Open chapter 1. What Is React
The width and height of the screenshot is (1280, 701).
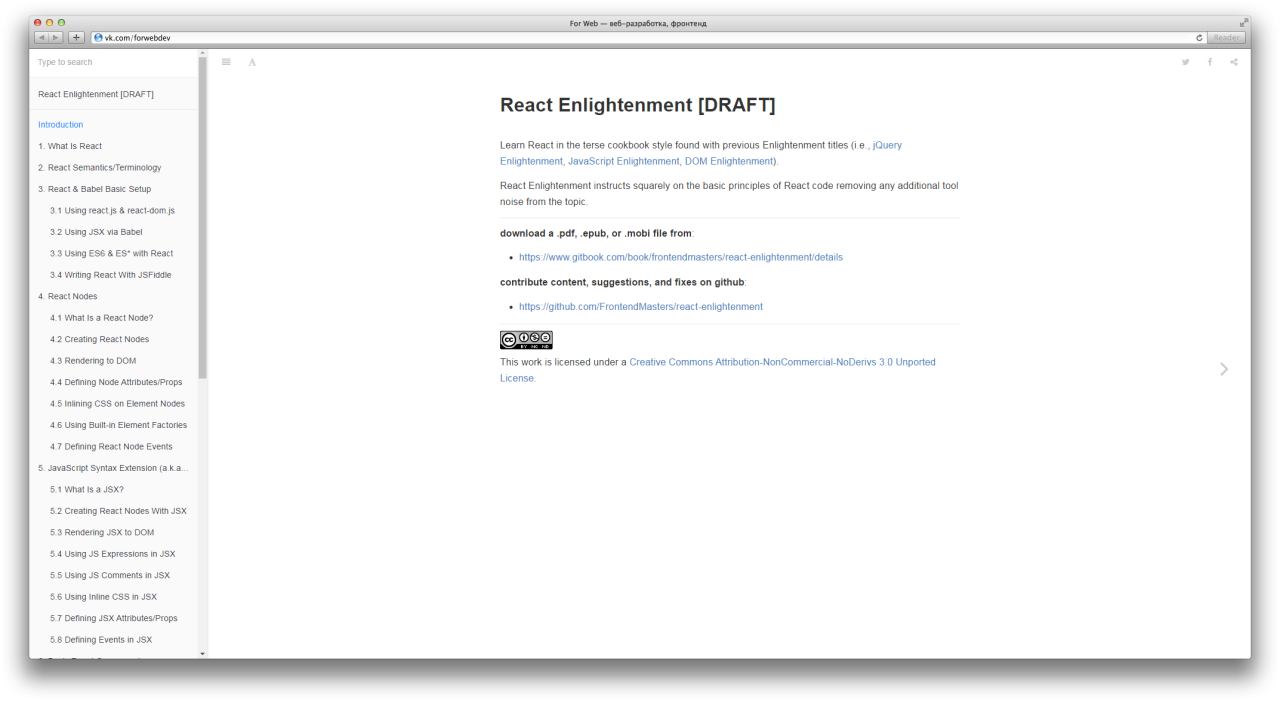pyautogui.click(x=70, y=146)
